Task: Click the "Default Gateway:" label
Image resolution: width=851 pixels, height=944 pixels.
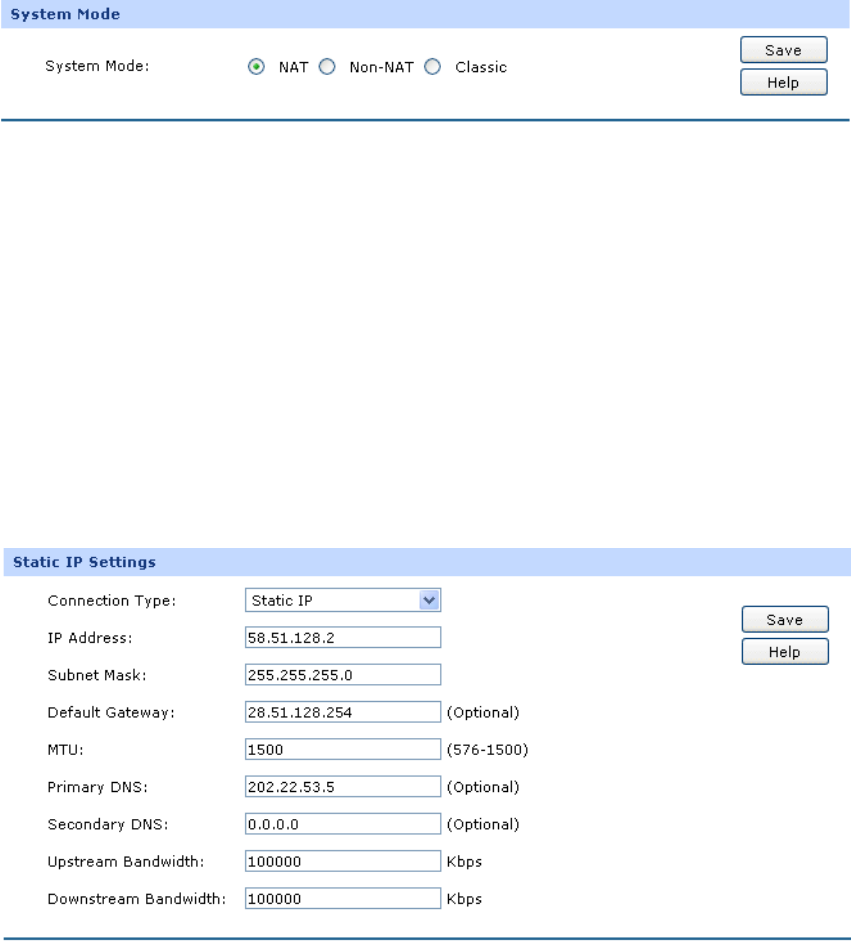Action: pyautogui.click(x=111, y=713)
